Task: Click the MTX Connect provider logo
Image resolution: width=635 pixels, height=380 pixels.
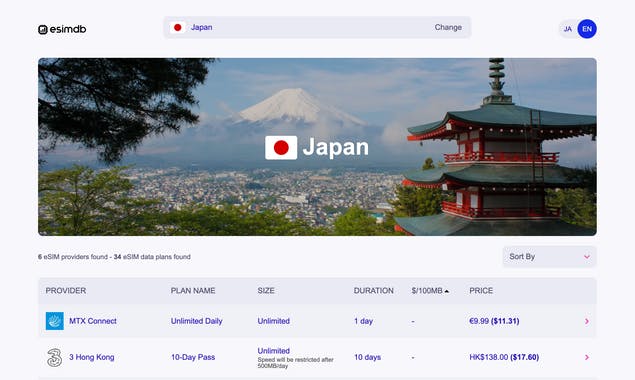Action: point(55,321)
